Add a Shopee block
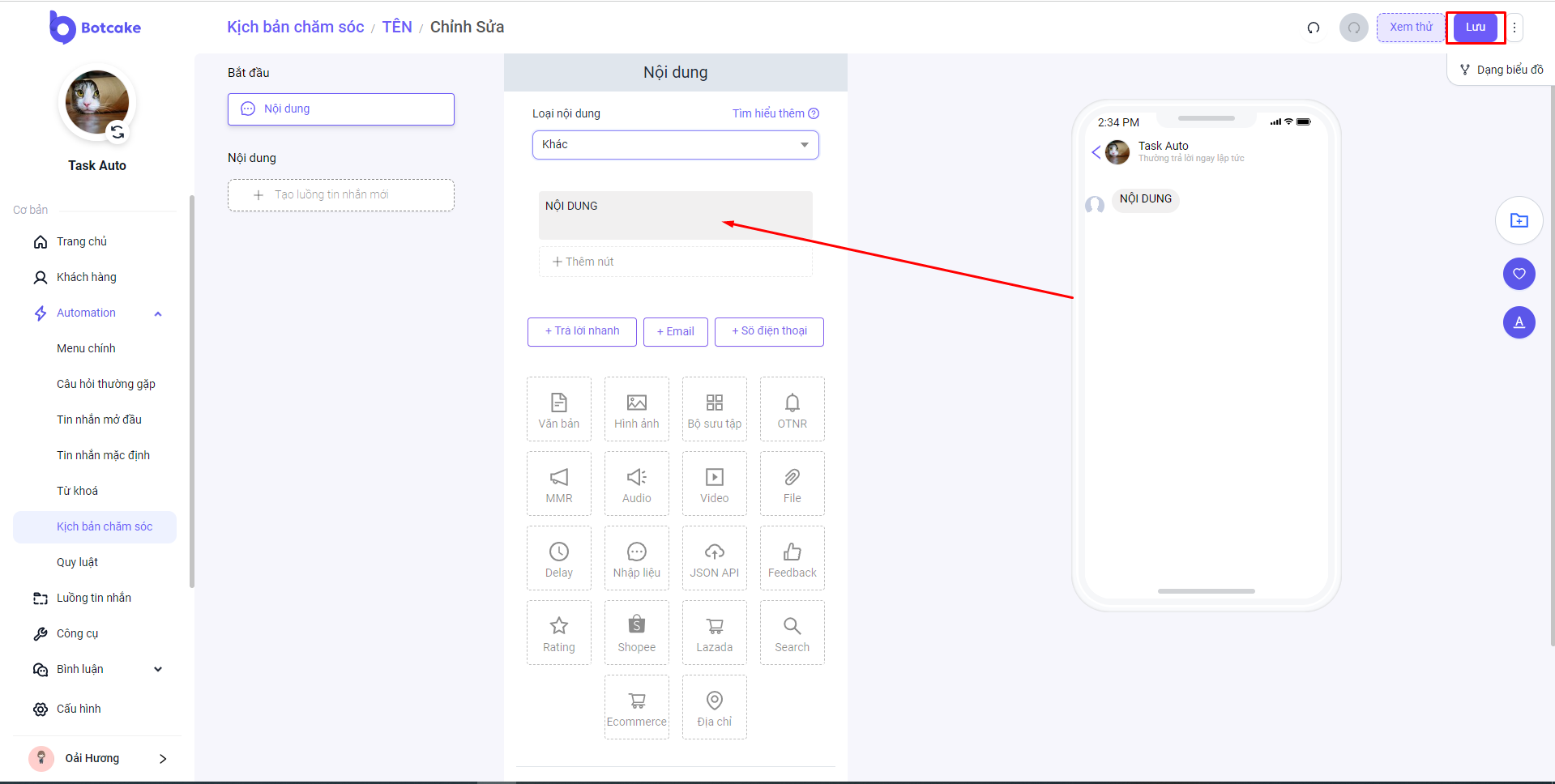The image size is (1555, 784). [636, 633]
